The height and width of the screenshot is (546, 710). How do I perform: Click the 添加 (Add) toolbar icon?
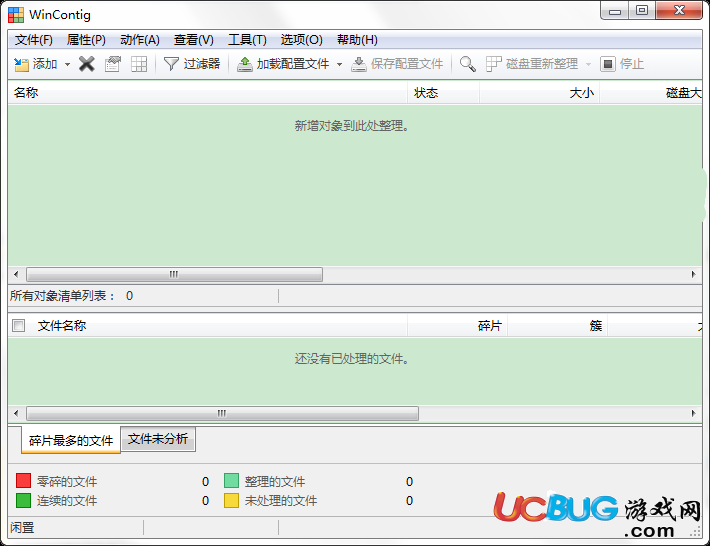click(21, 64)
